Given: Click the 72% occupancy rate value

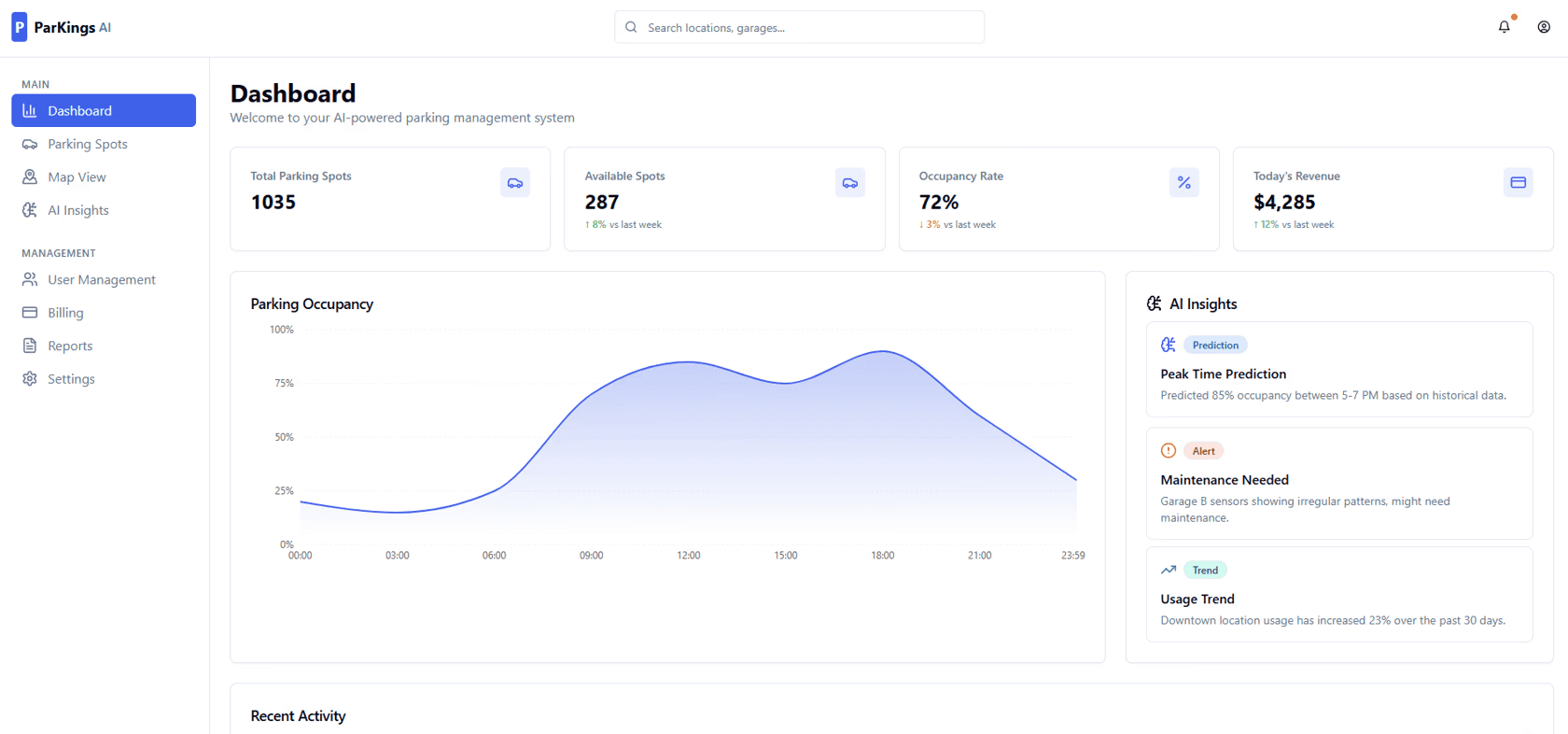Looking at the screenshot, I should (x=939, y=202).
